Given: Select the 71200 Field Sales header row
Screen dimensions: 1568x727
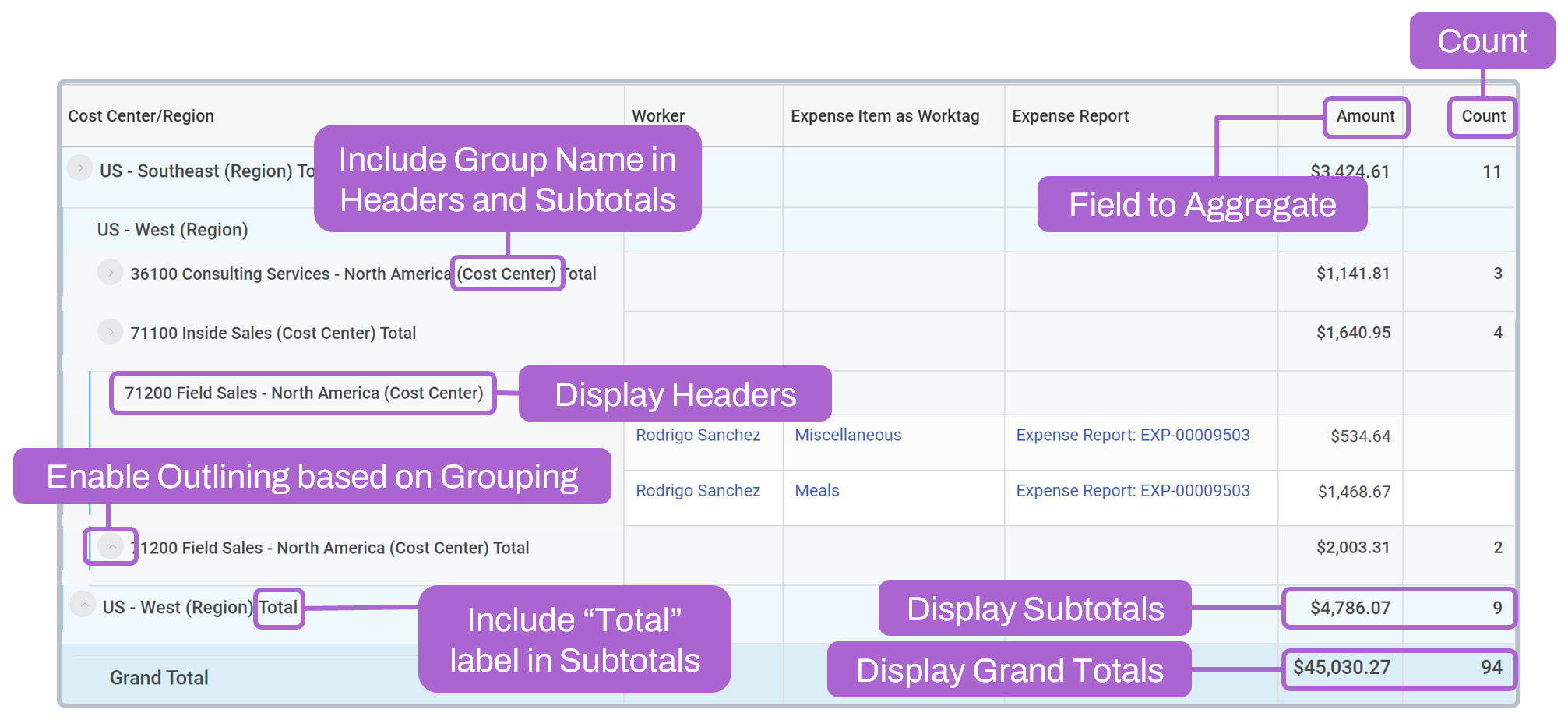Looking at the screenshot, I should tap(304, 393).
